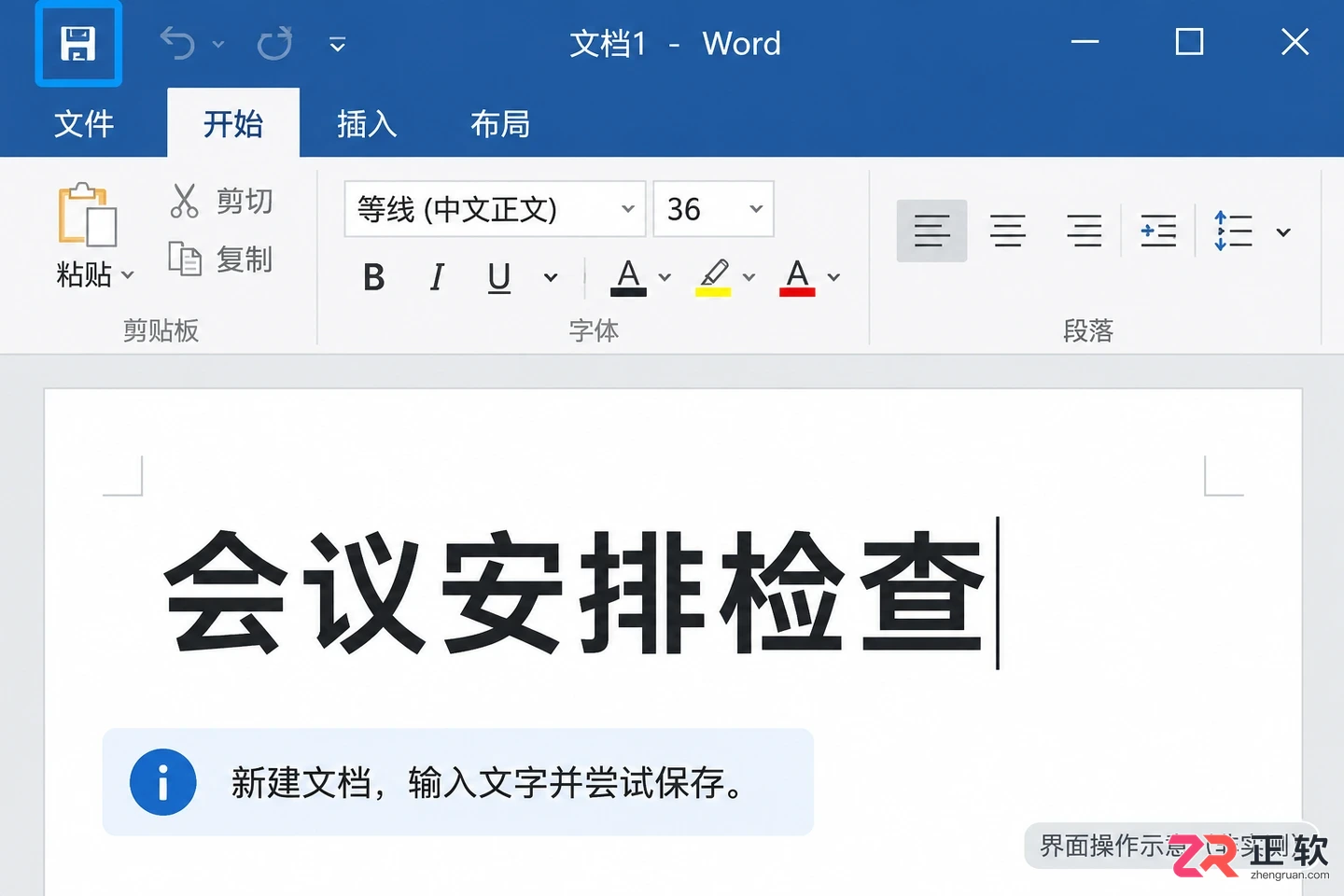Screen dimensions: 1344x896
Task: Expand arrow next to black A
Action: coord(665,277)
